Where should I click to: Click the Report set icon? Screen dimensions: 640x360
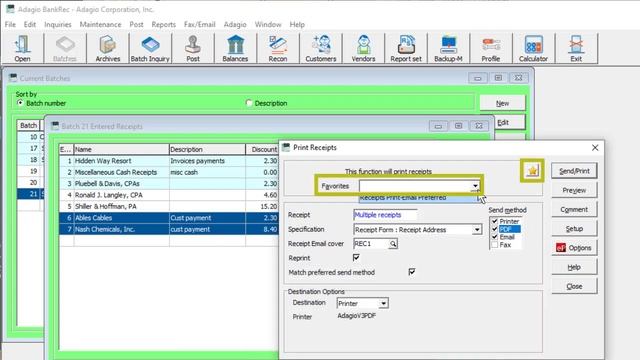tap(406, 49)
